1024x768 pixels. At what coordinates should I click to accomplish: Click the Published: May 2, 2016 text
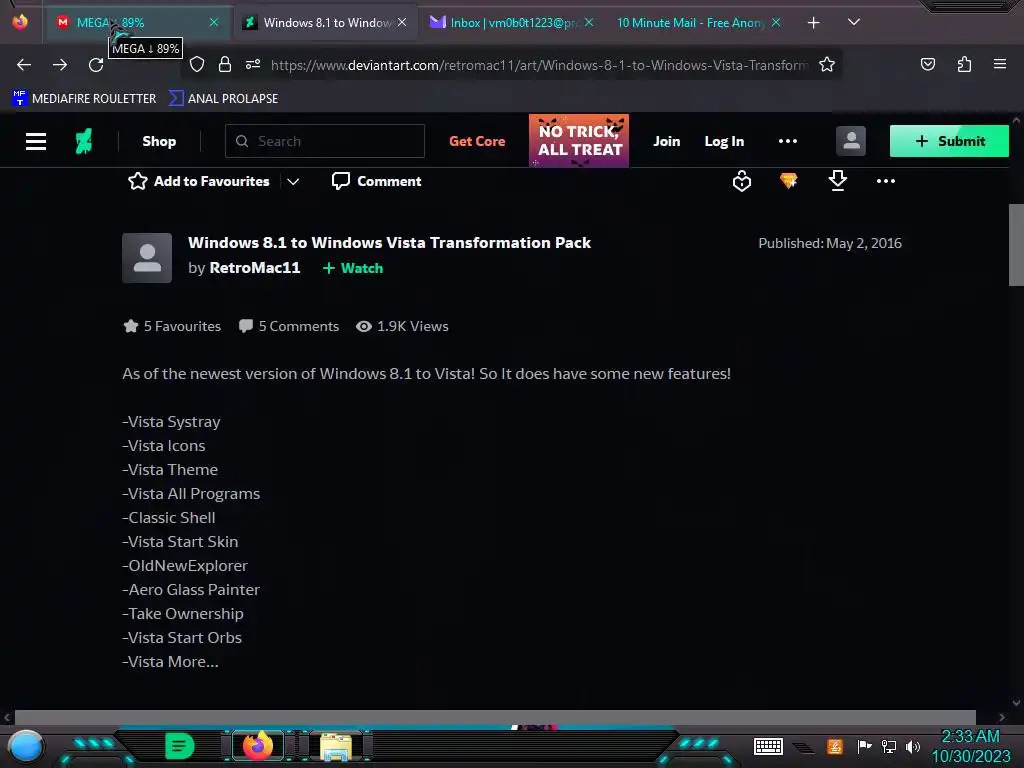(829, 243)
